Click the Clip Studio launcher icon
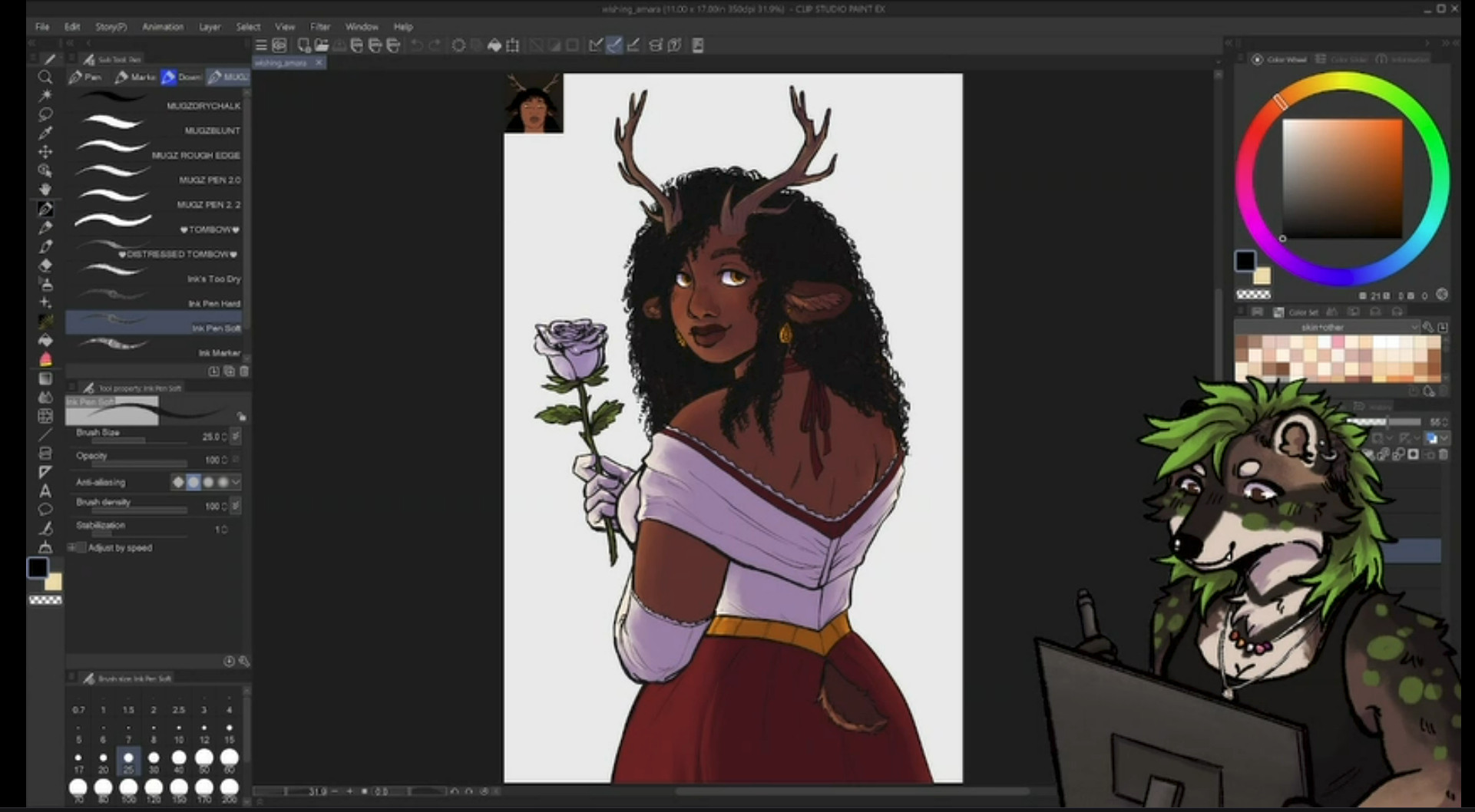1475x812 pixels. [x=279, y=45]
